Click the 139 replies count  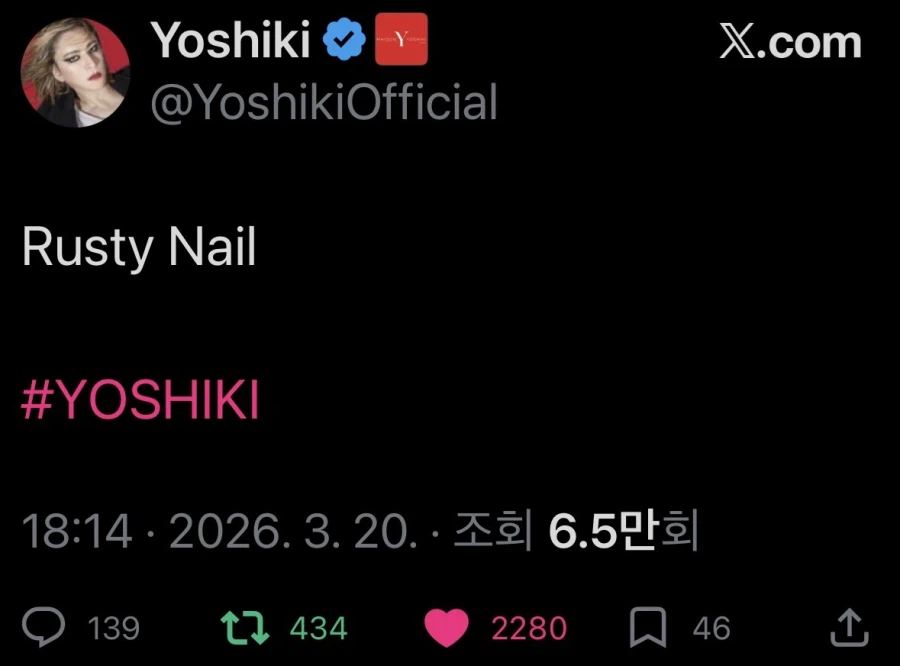(114, 629)
